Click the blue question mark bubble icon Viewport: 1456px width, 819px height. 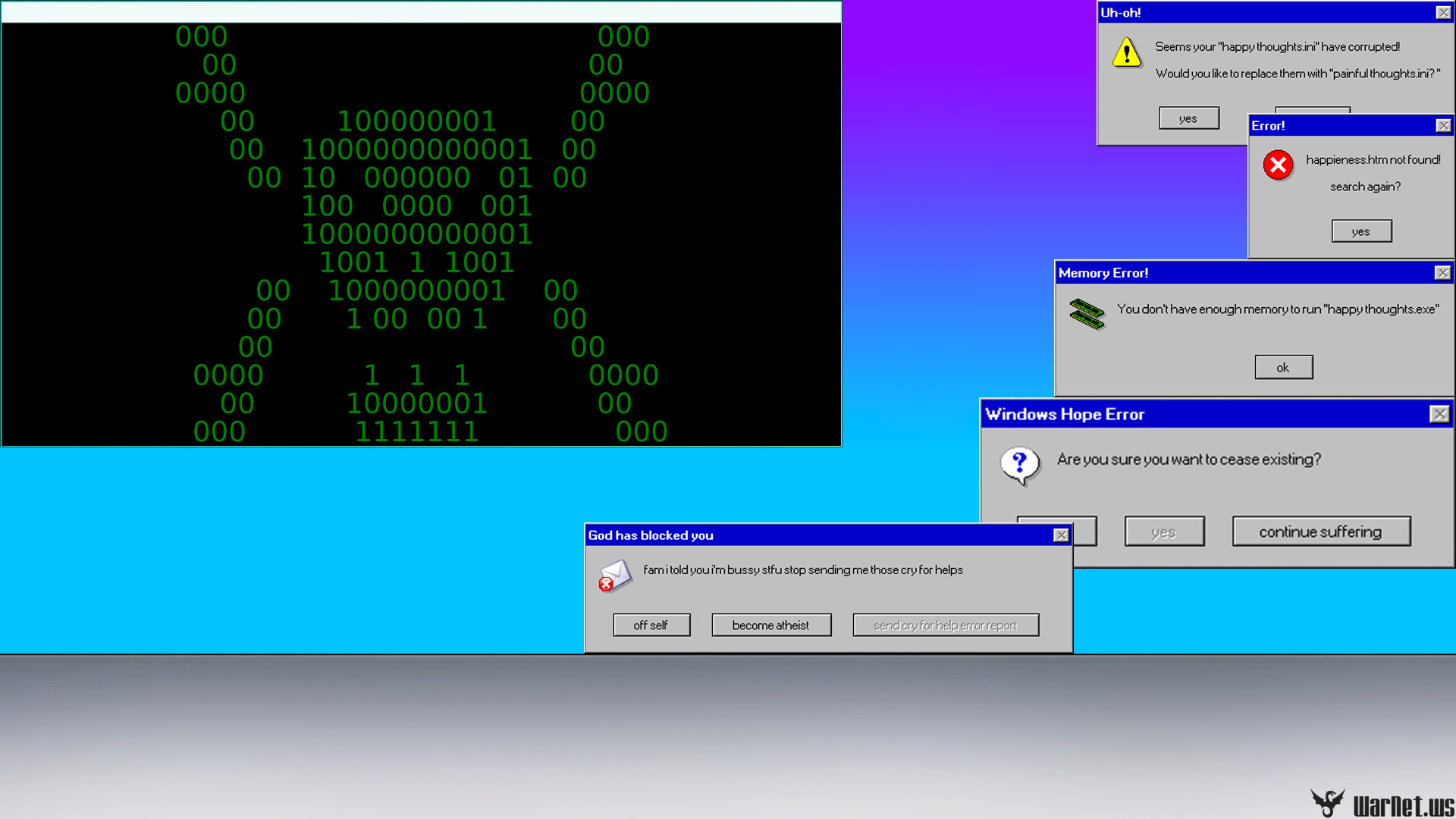(x=1019, y=464)
